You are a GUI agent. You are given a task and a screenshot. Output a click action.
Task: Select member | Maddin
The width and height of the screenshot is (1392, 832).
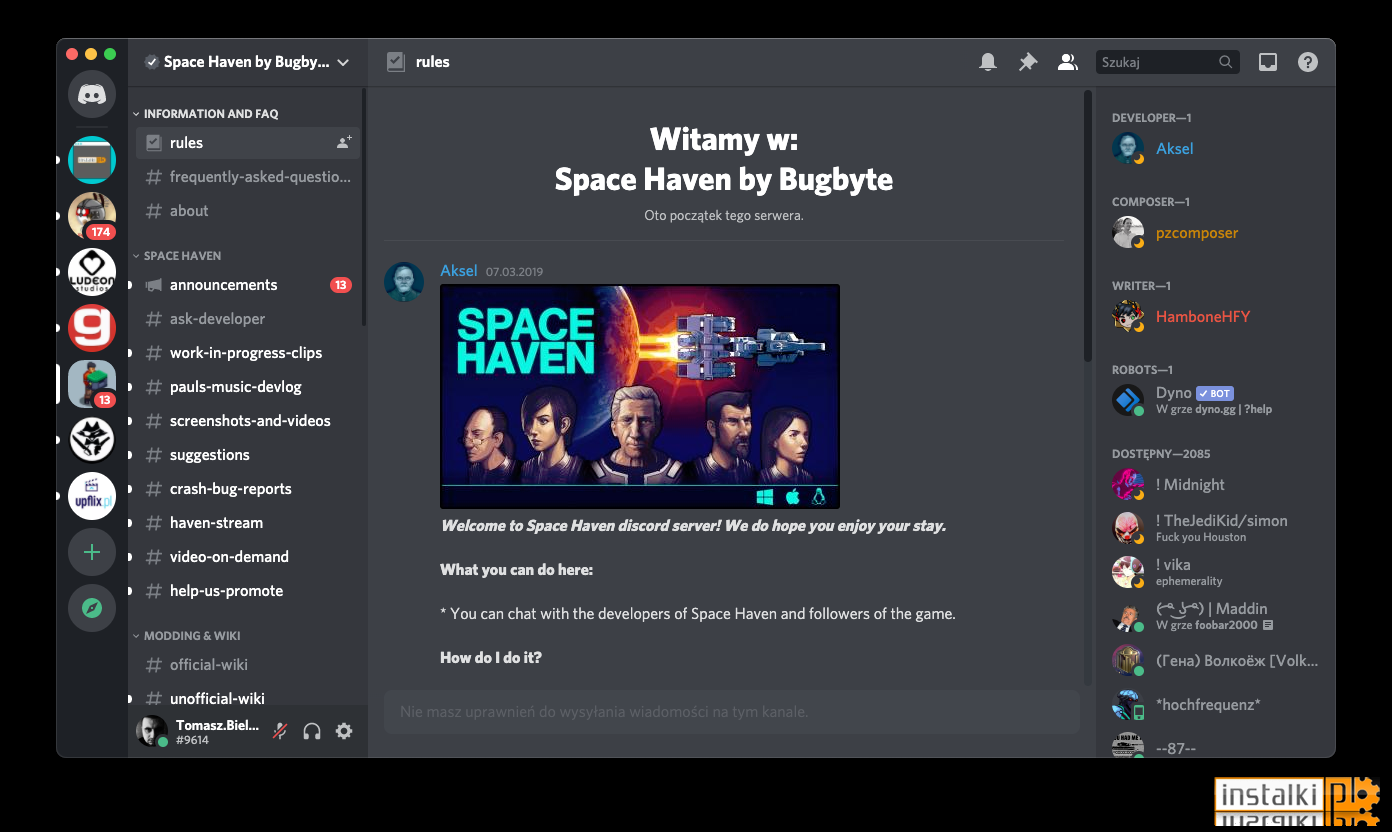pyautogui.click(x=1216, y=616)
